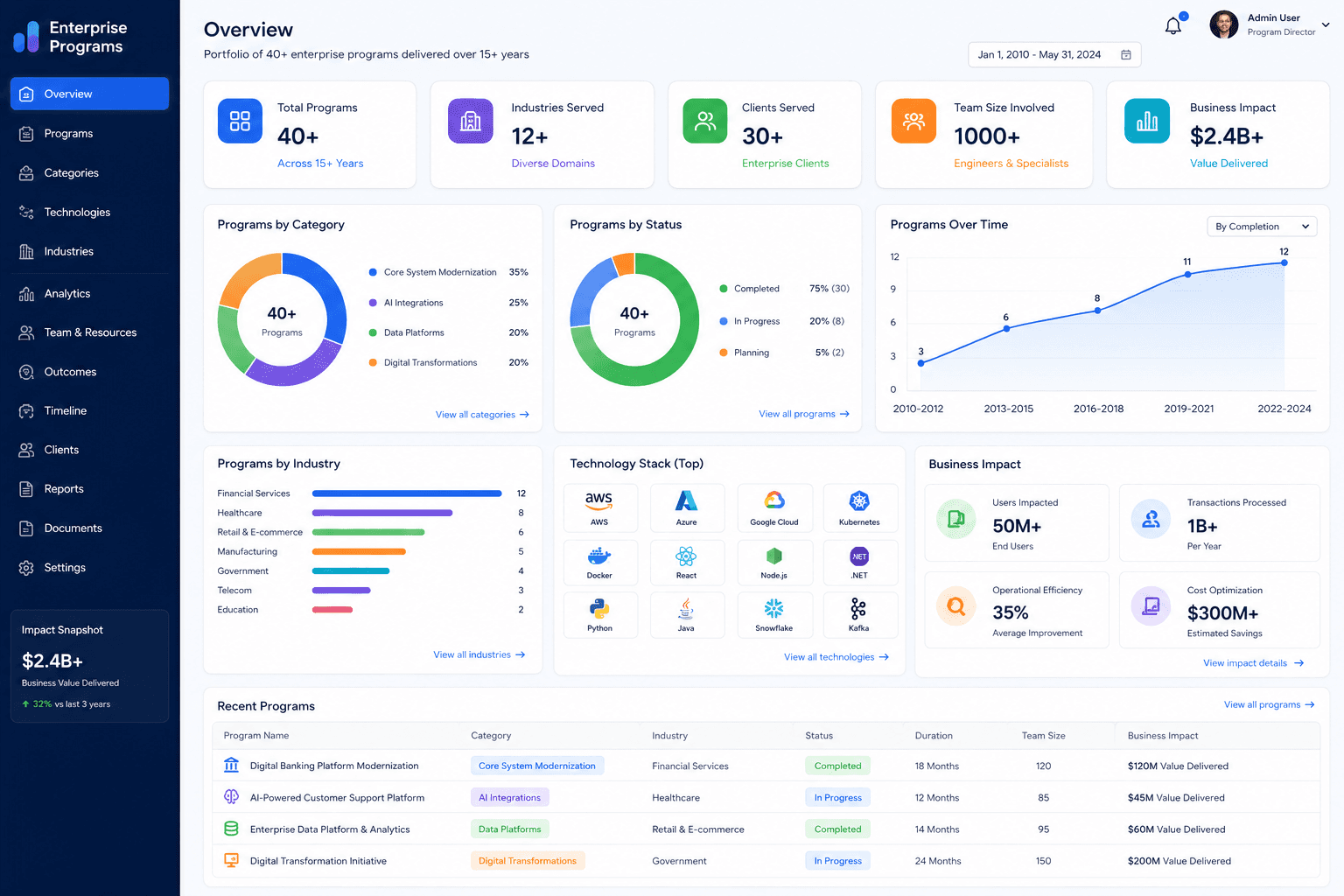Open the By Completion dropdown
The width and height of the screenshot is (1344, 896).
(1262, 226)
